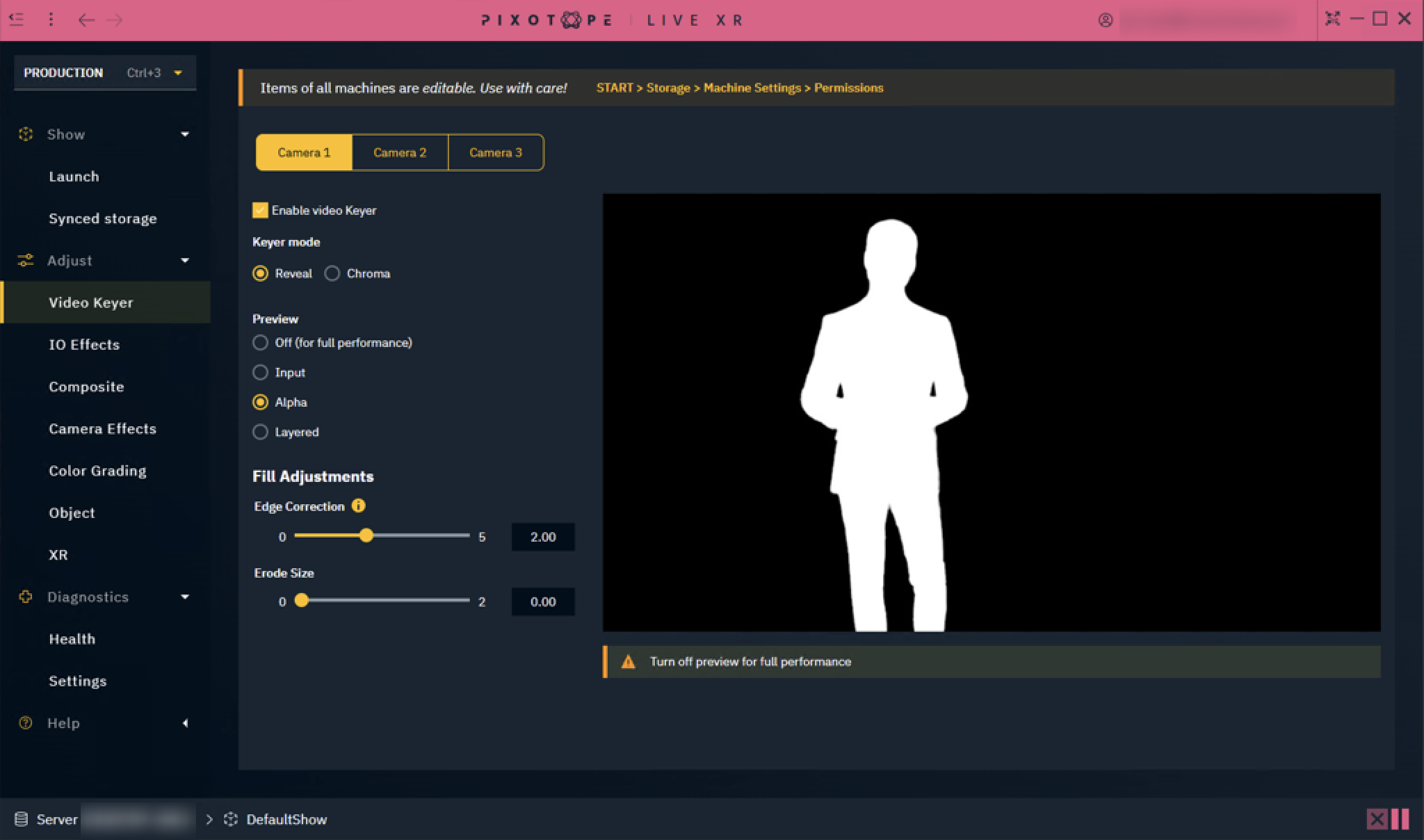
Task: Select Off (for full performance) preview
Action: coord(260,343)
